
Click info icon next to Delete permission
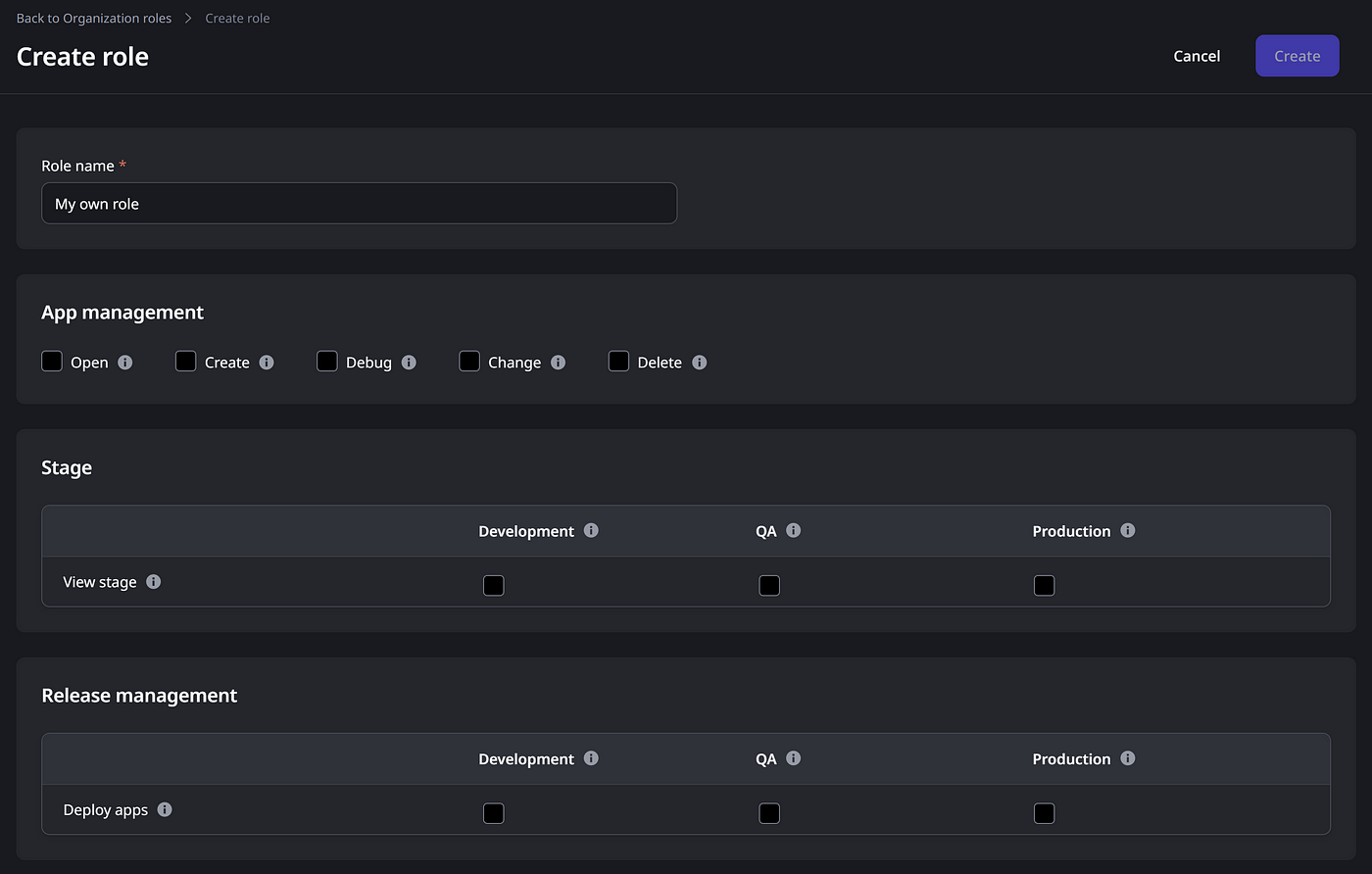(699, 363)
